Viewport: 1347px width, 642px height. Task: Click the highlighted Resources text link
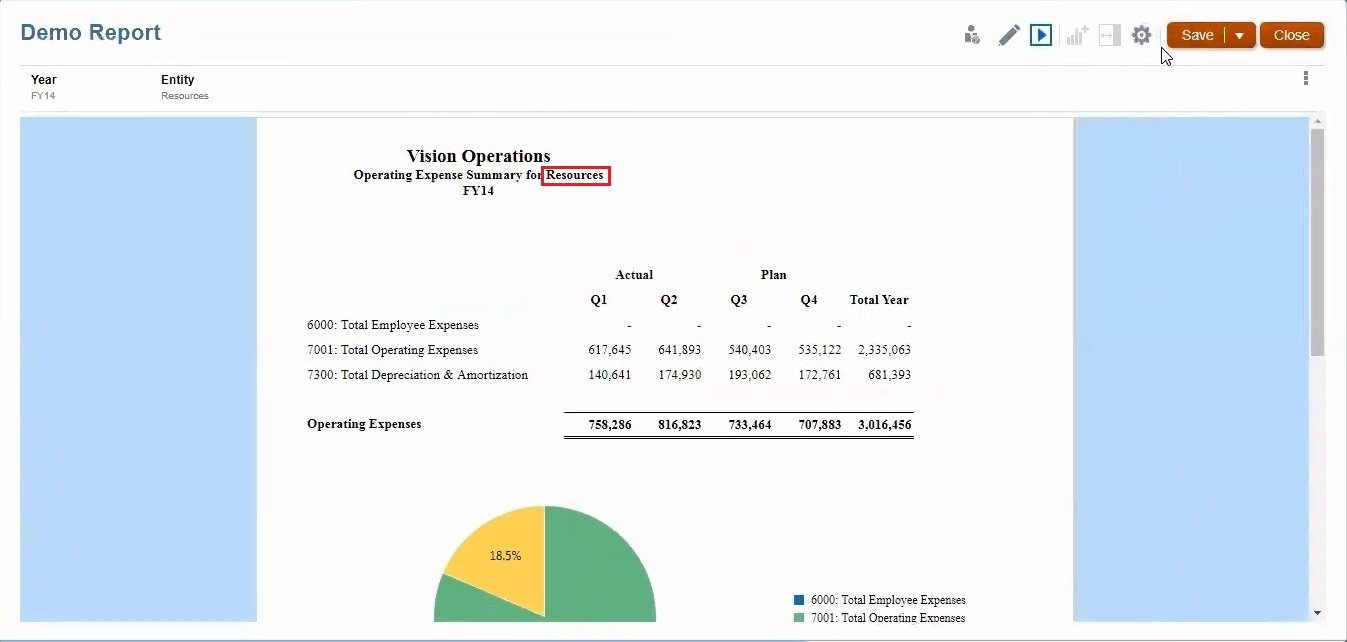pos(575,175)
